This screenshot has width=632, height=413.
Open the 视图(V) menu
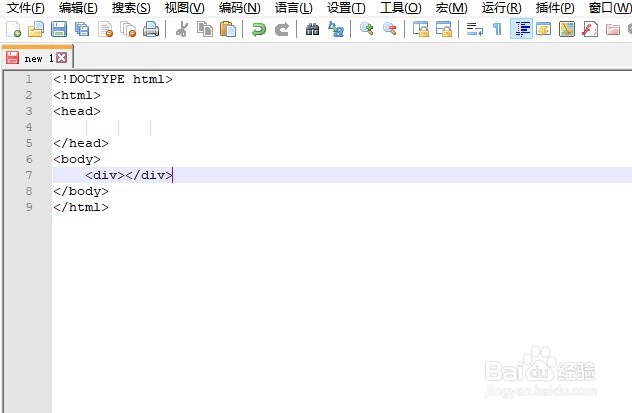pos(185,8)
